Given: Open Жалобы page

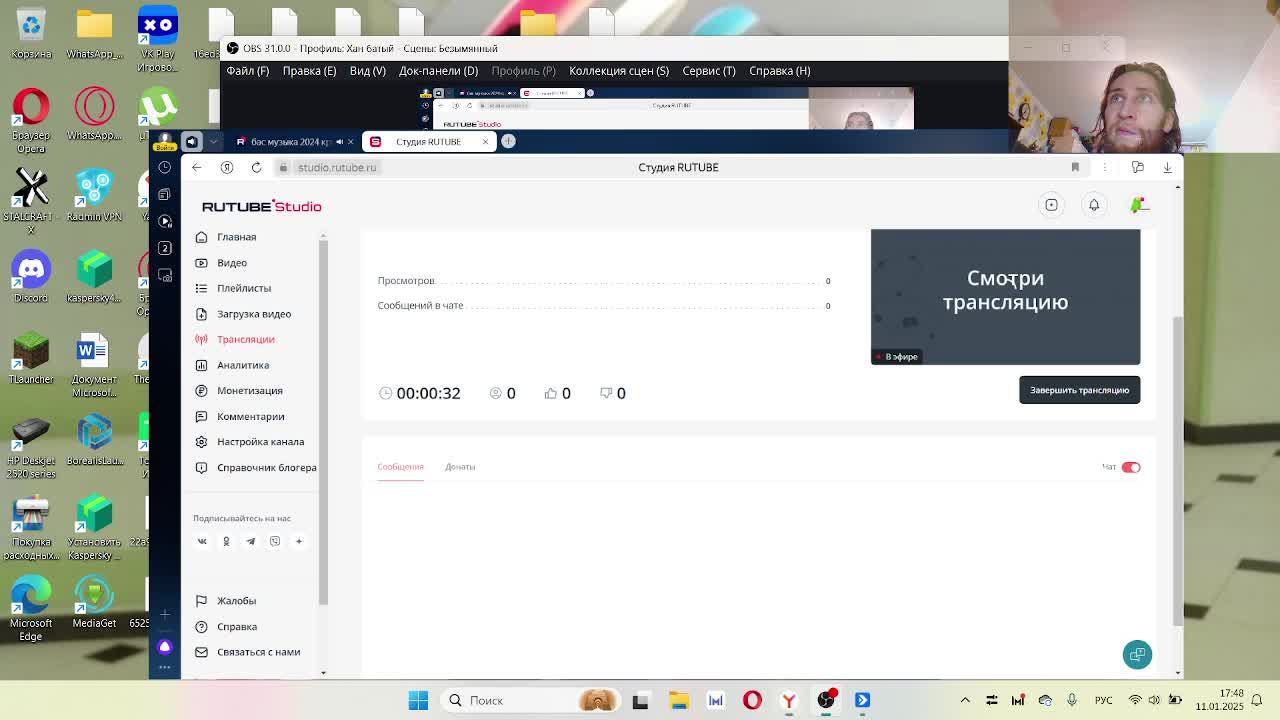Looking at the screenshot, I should [237, 601].
